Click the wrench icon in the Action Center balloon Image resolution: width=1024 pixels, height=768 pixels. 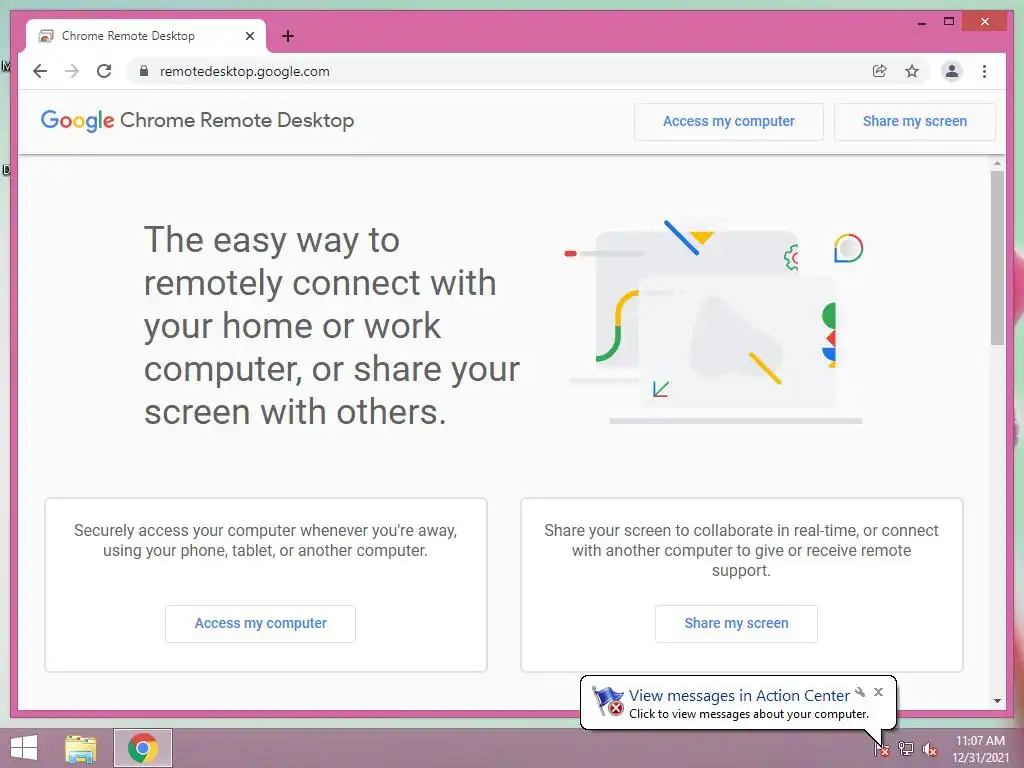point(860,692)
